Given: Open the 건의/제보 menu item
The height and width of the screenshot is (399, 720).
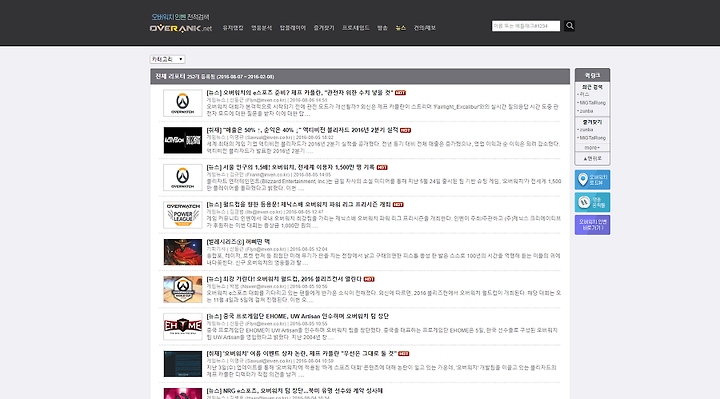Looking at the screenshot, I should click(425, 28).
